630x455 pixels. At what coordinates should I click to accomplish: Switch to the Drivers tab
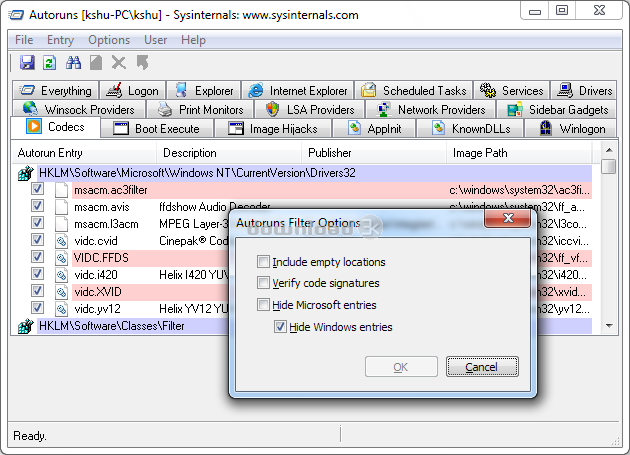point(584,90)
